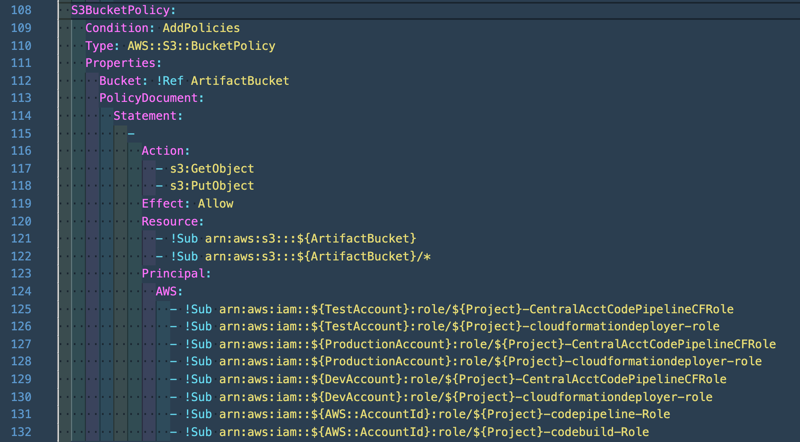Click the codepipeline-Role ARN line
This screenshot has width=800, height=442.
(444, 414)
